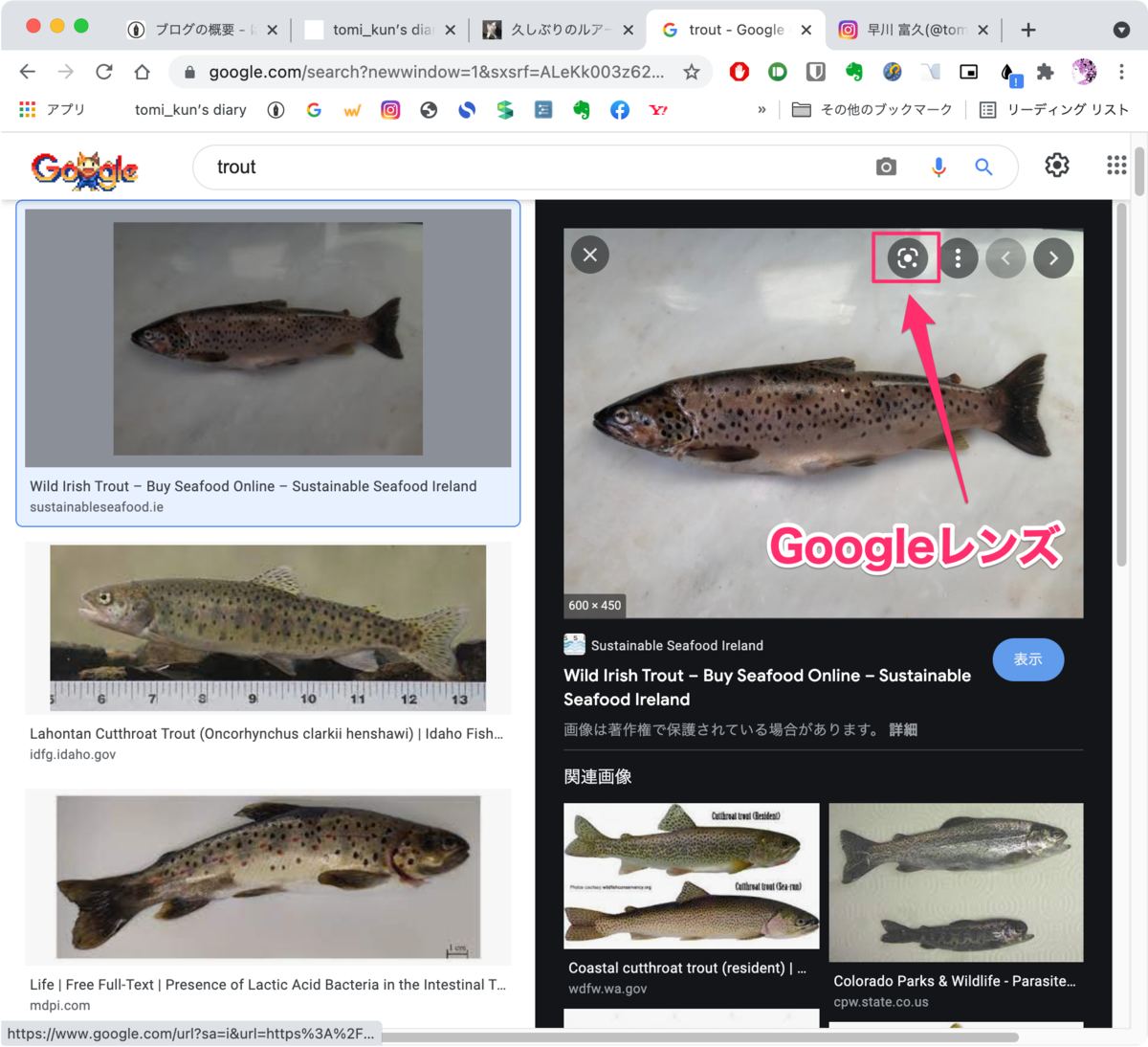Click the search-by-image camera icon
The width and height of the screenshot is (1148, 1047).
click(x=886, y=167)
